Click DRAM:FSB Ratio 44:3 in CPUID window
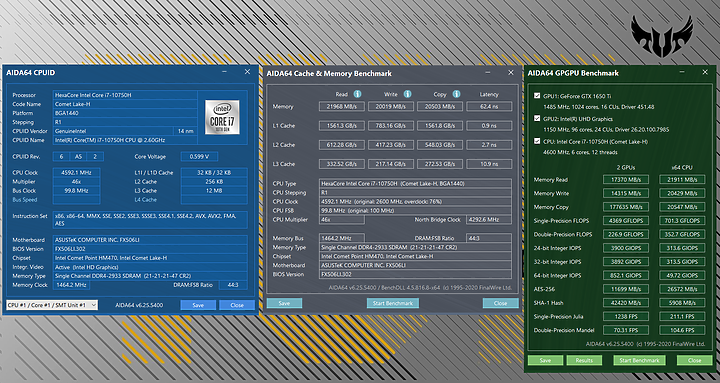Screen dimensions: 720x383 pos(233,285)
